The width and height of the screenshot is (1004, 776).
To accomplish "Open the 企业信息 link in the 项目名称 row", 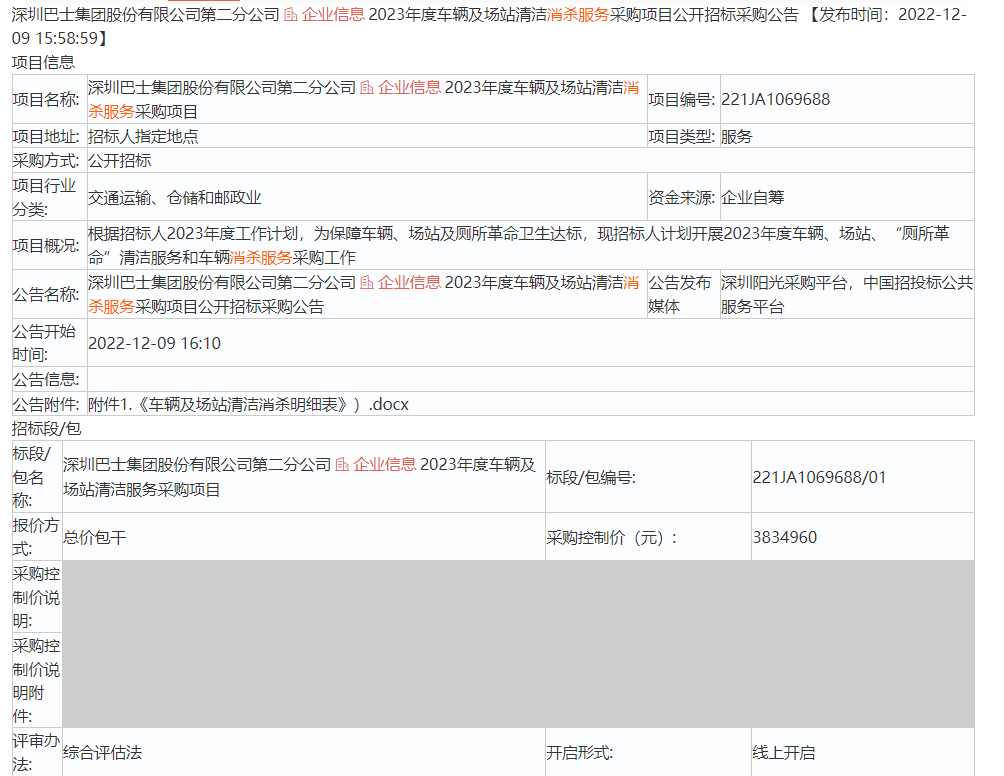I will click(409, 87).
